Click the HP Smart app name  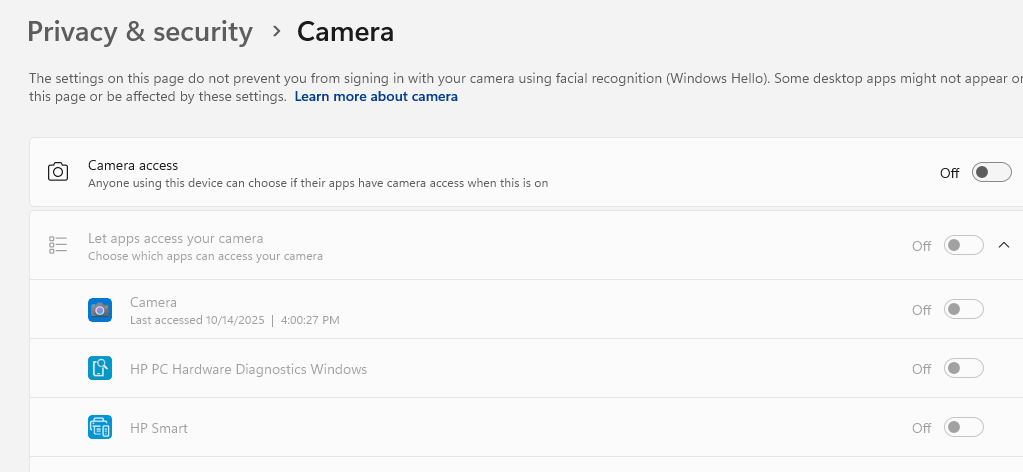coord(159,428)
